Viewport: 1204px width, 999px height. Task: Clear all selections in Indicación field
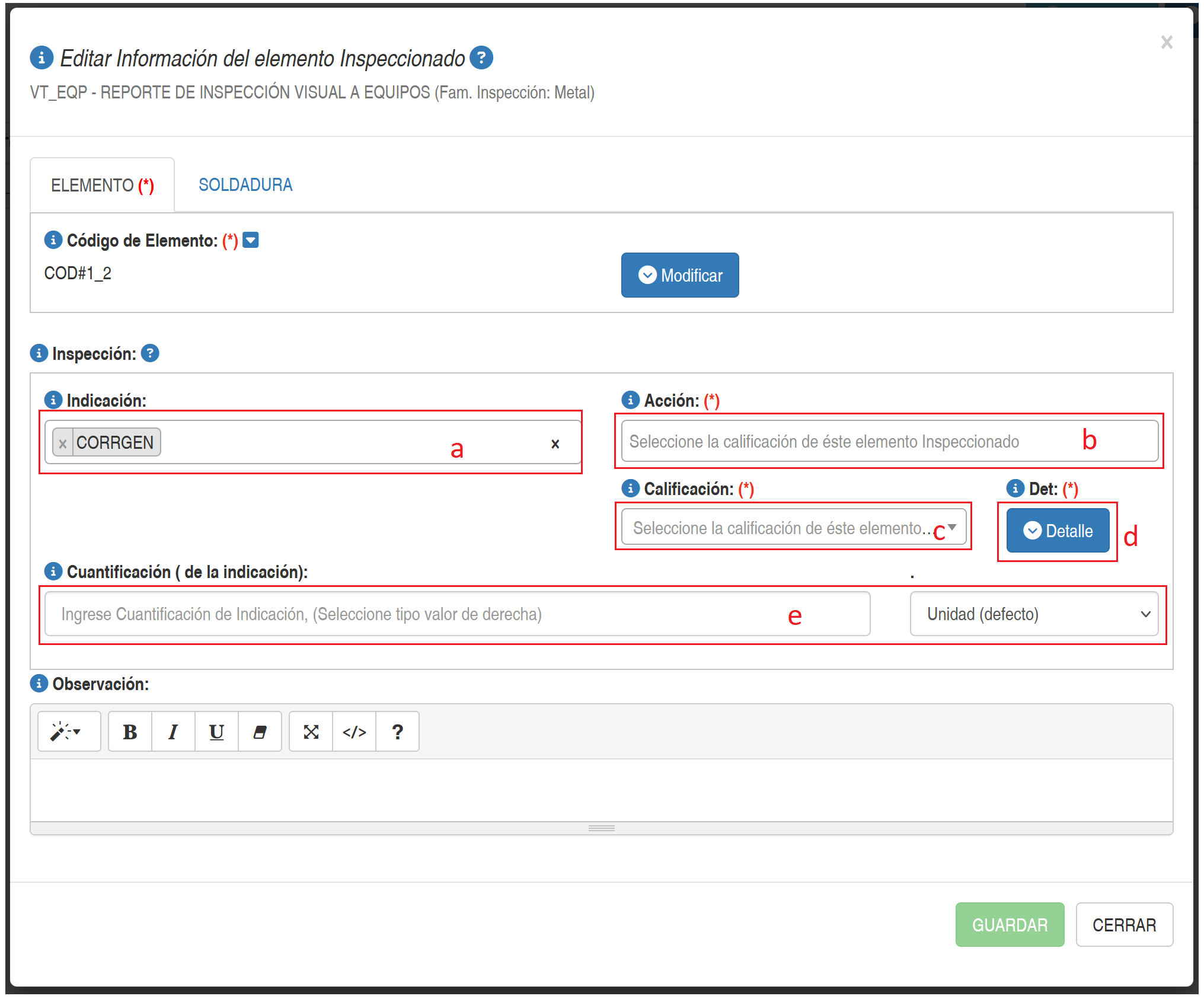(555, 444)
